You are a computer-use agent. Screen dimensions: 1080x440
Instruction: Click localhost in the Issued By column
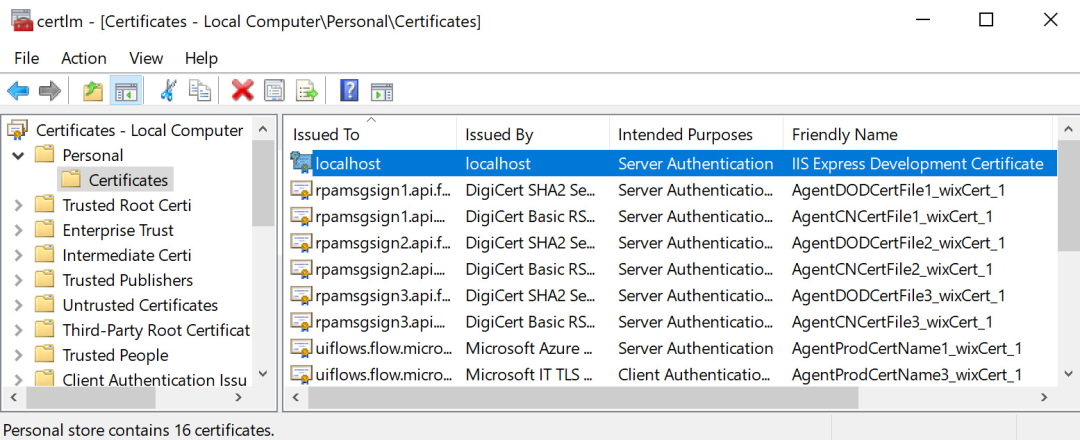(498, 164)
